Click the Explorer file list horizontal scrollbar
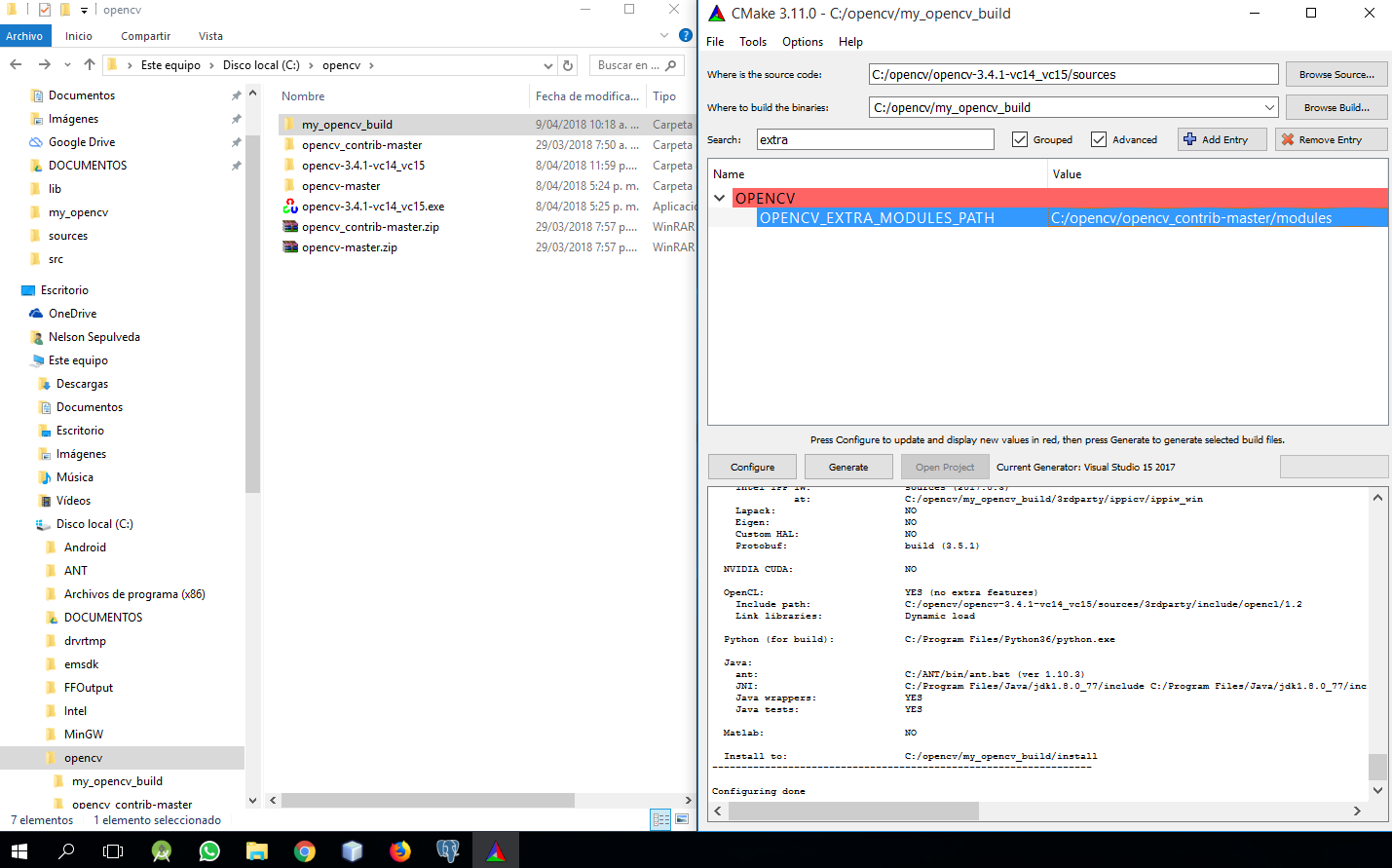Screen dimensions: 1392x868 pyautogui.click(x=428, y=800)
